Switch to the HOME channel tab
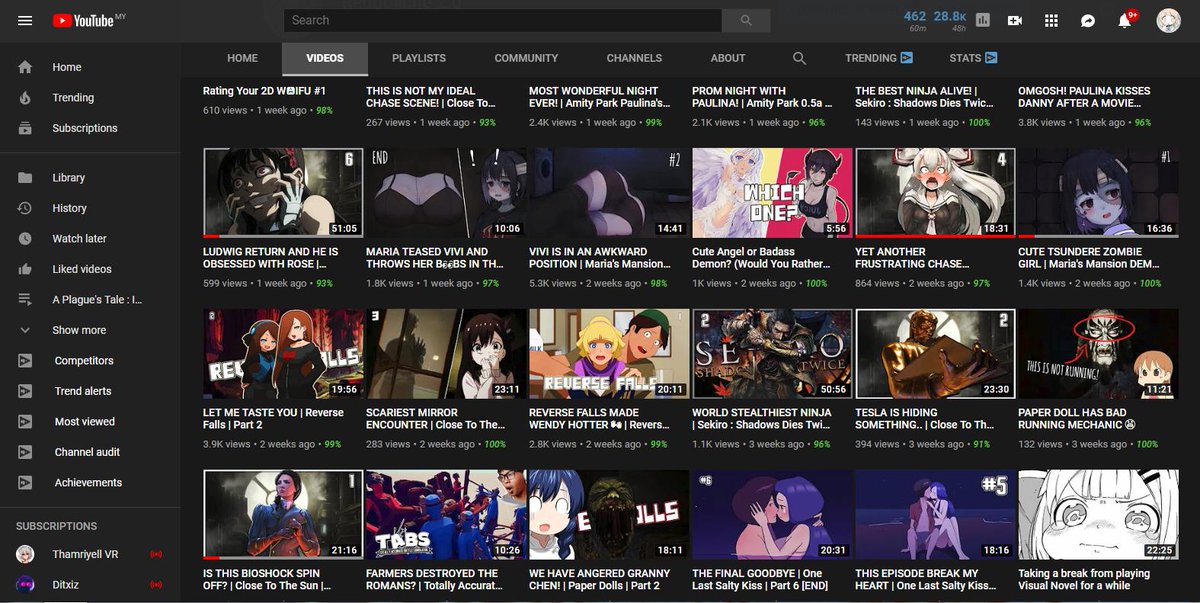This screenshot has height=603, width=1200. click(242, 58)
